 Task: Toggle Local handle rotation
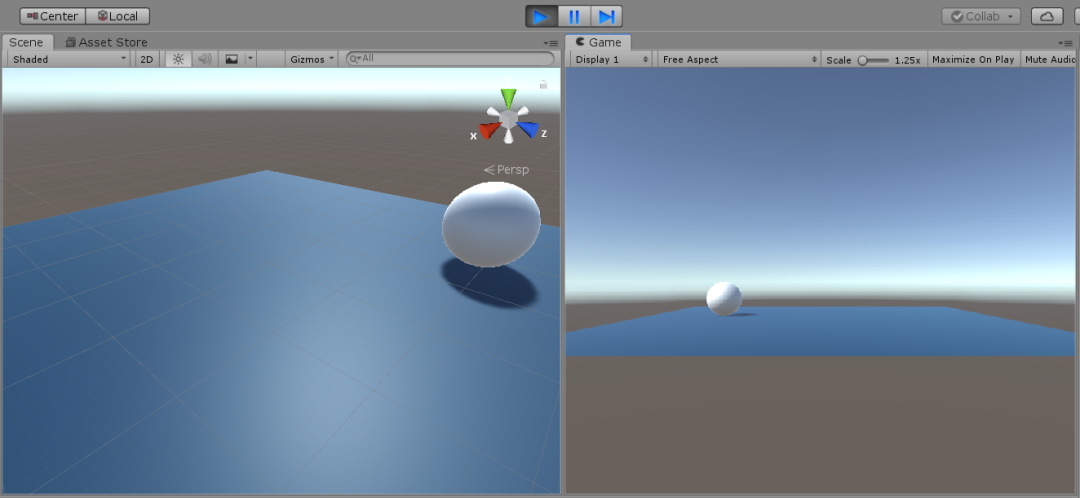click(x=117, y=16)
